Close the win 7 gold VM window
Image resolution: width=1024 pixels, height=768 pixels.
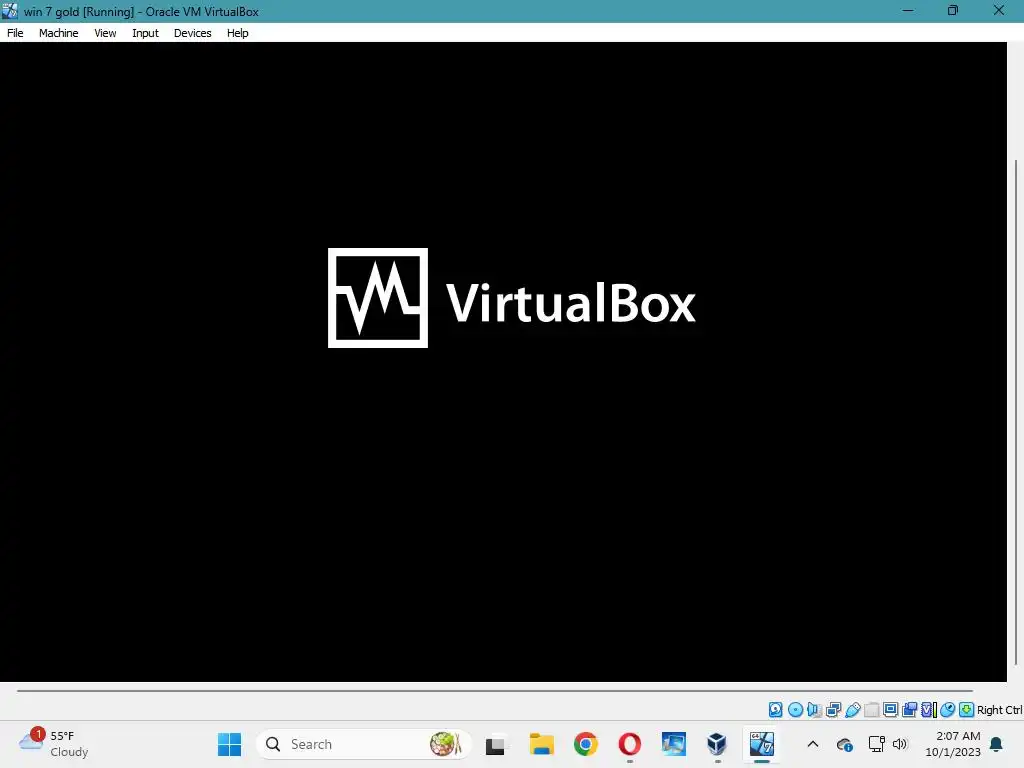[999, 10]
